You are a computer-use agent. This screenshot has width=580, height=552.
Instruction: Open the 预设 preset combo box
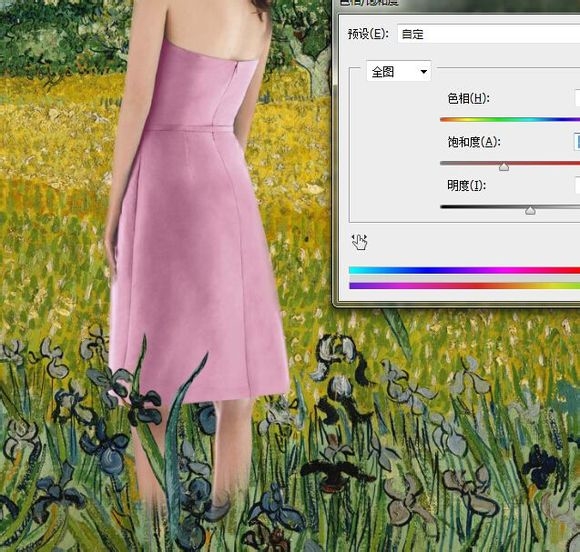489,34
